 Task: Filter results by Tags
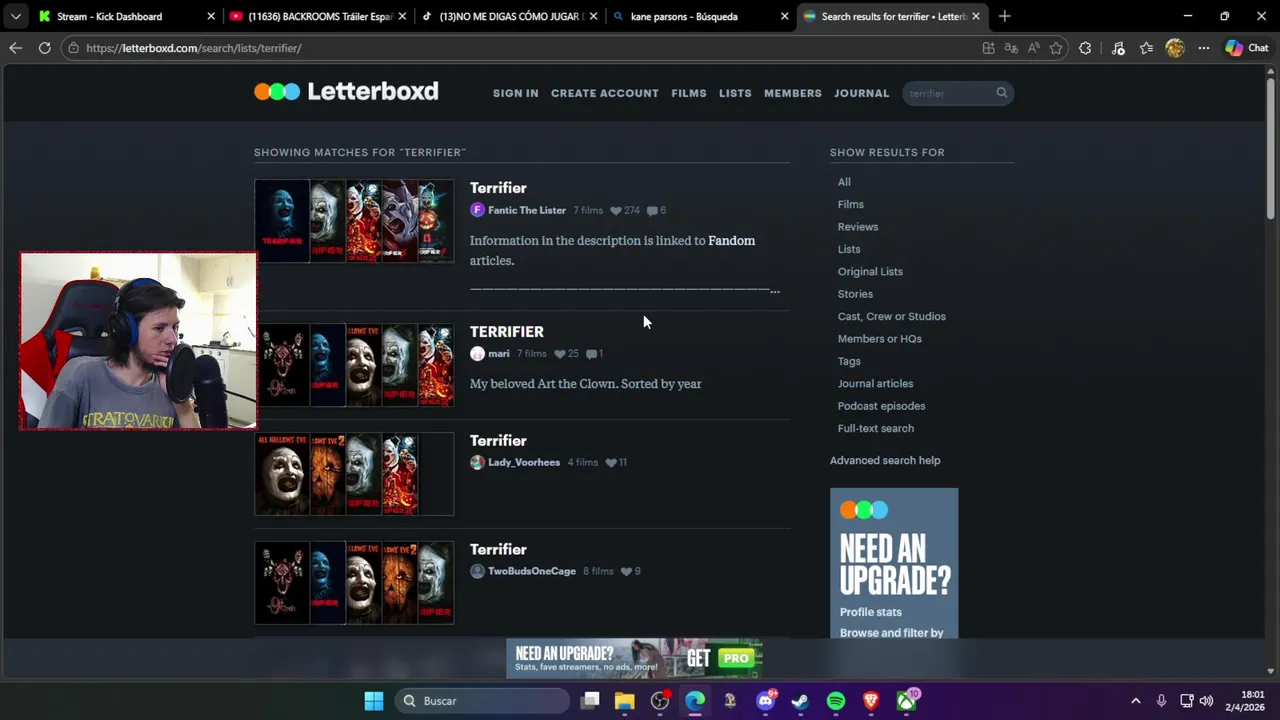[x=849, y=361]
